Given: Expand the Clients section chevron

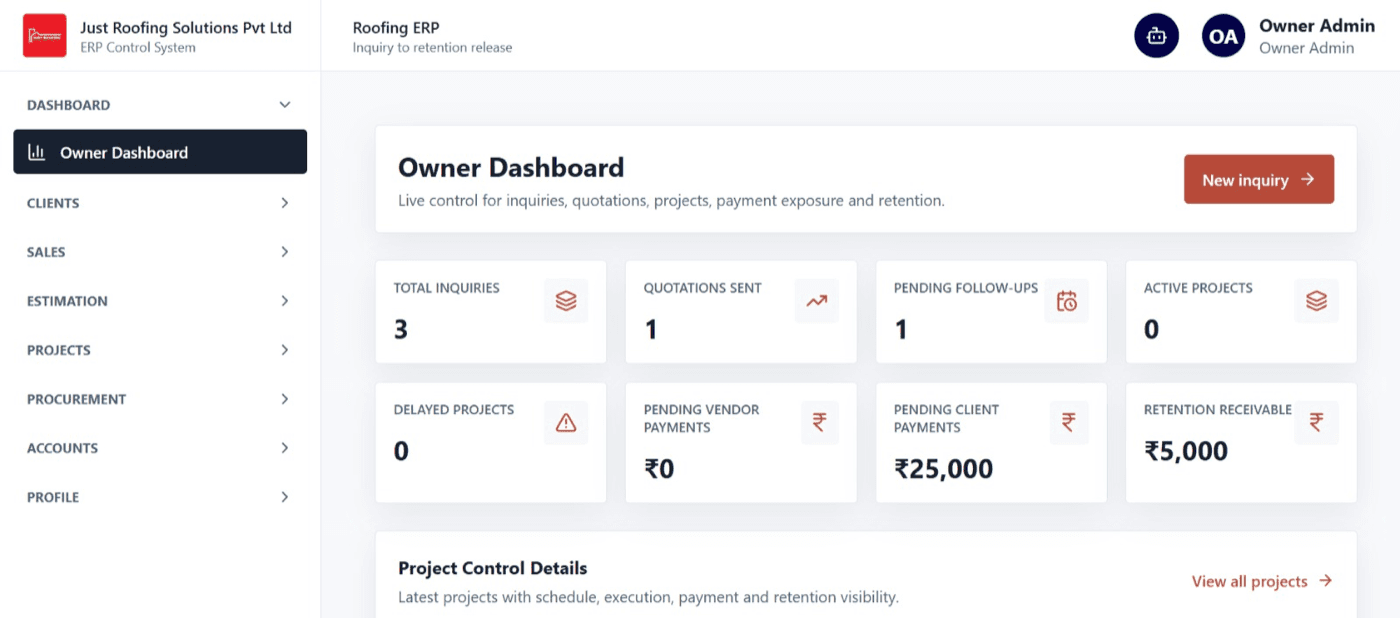Looking at the screenshot, I should (x=285, y=203).
